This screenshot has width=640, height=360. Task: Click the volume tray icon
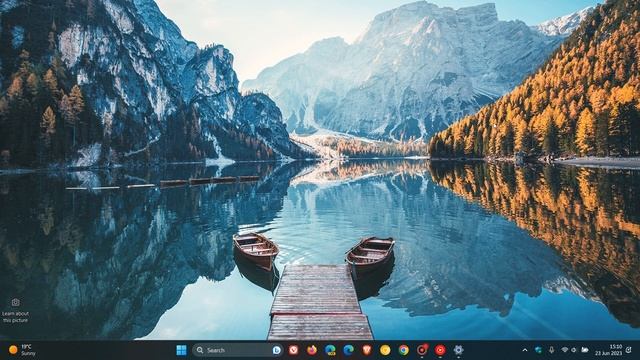[x=574, y=350]
